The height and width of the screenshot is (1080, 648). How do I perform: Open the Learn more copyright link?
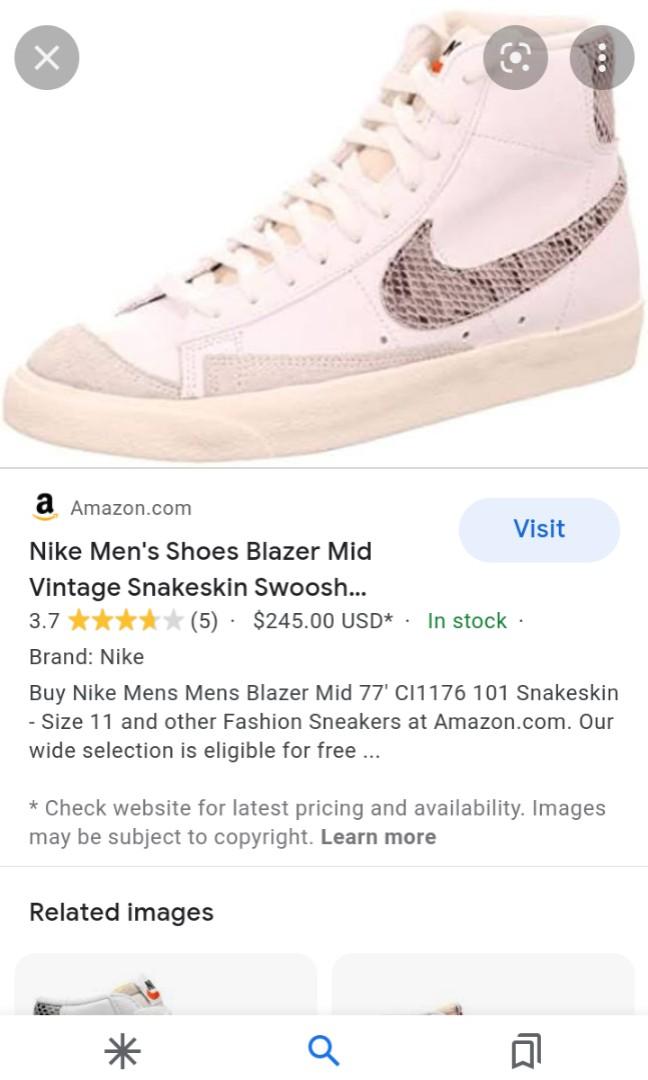pyautogui.click(x=378, y=837)
